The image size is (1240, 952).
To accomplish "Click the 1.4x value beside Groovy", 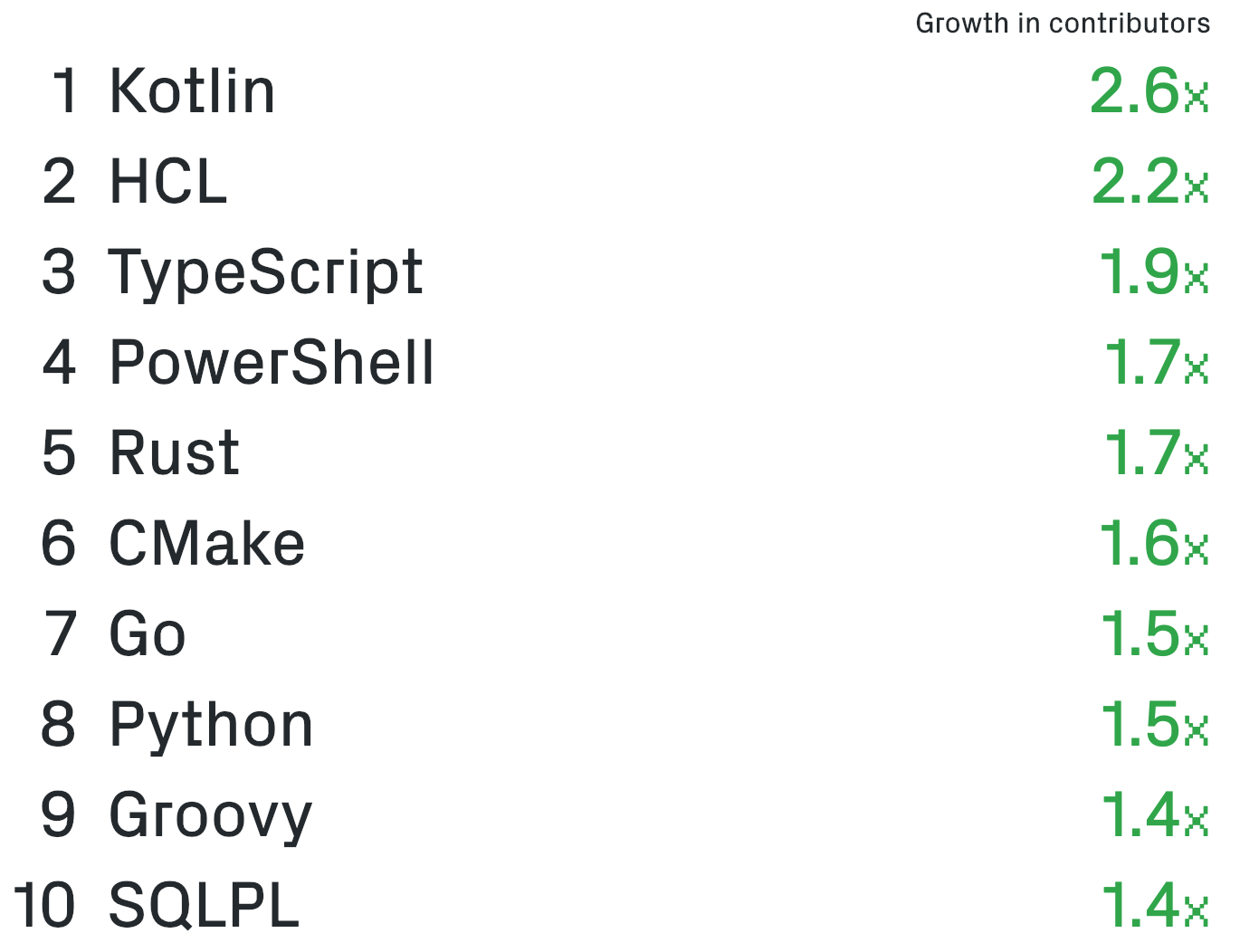I will [1154, 815].
